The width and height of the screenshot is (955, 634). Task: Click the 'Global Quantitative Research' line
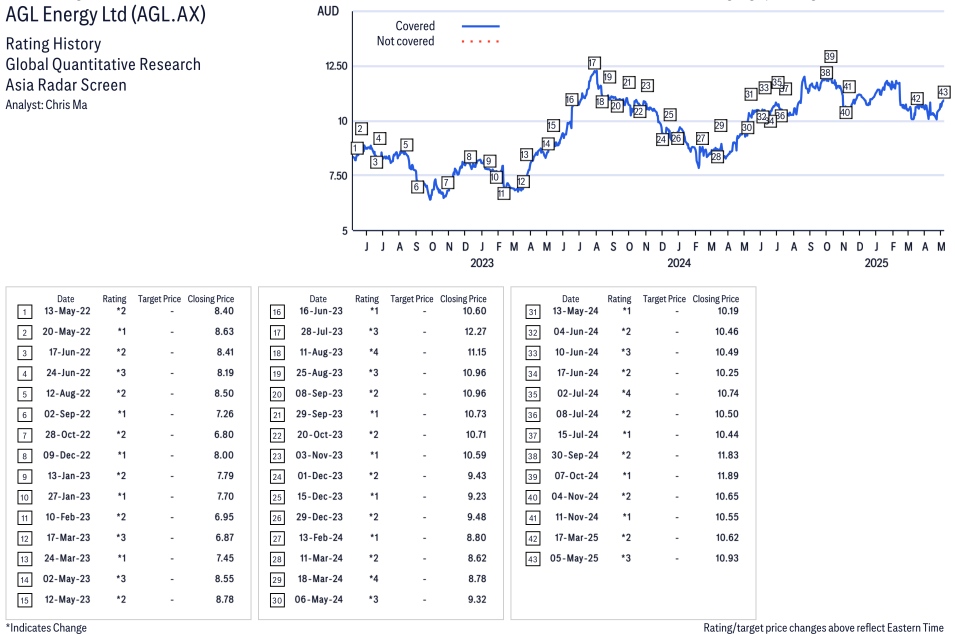tap(103, 65)
